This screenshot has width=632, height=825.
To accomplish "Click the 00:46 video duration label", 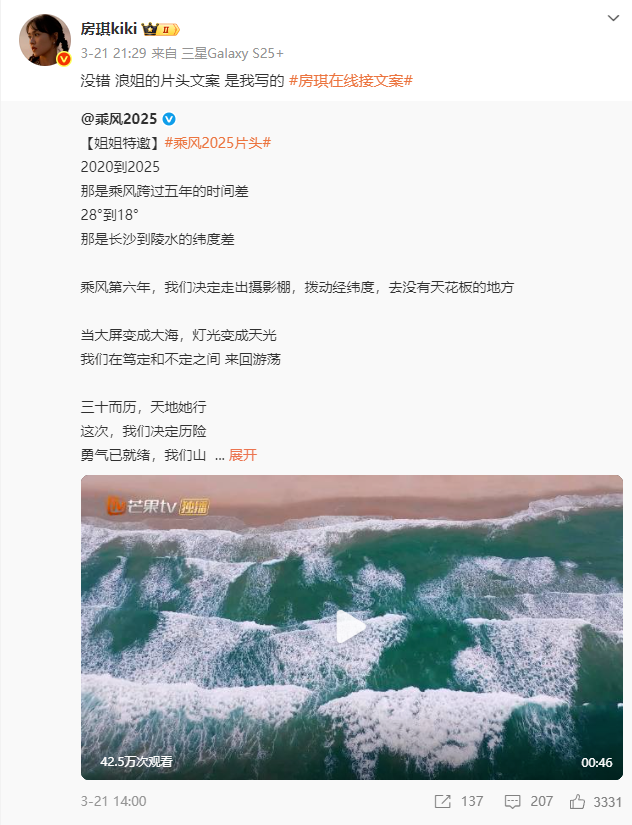I will pos(597,762).
